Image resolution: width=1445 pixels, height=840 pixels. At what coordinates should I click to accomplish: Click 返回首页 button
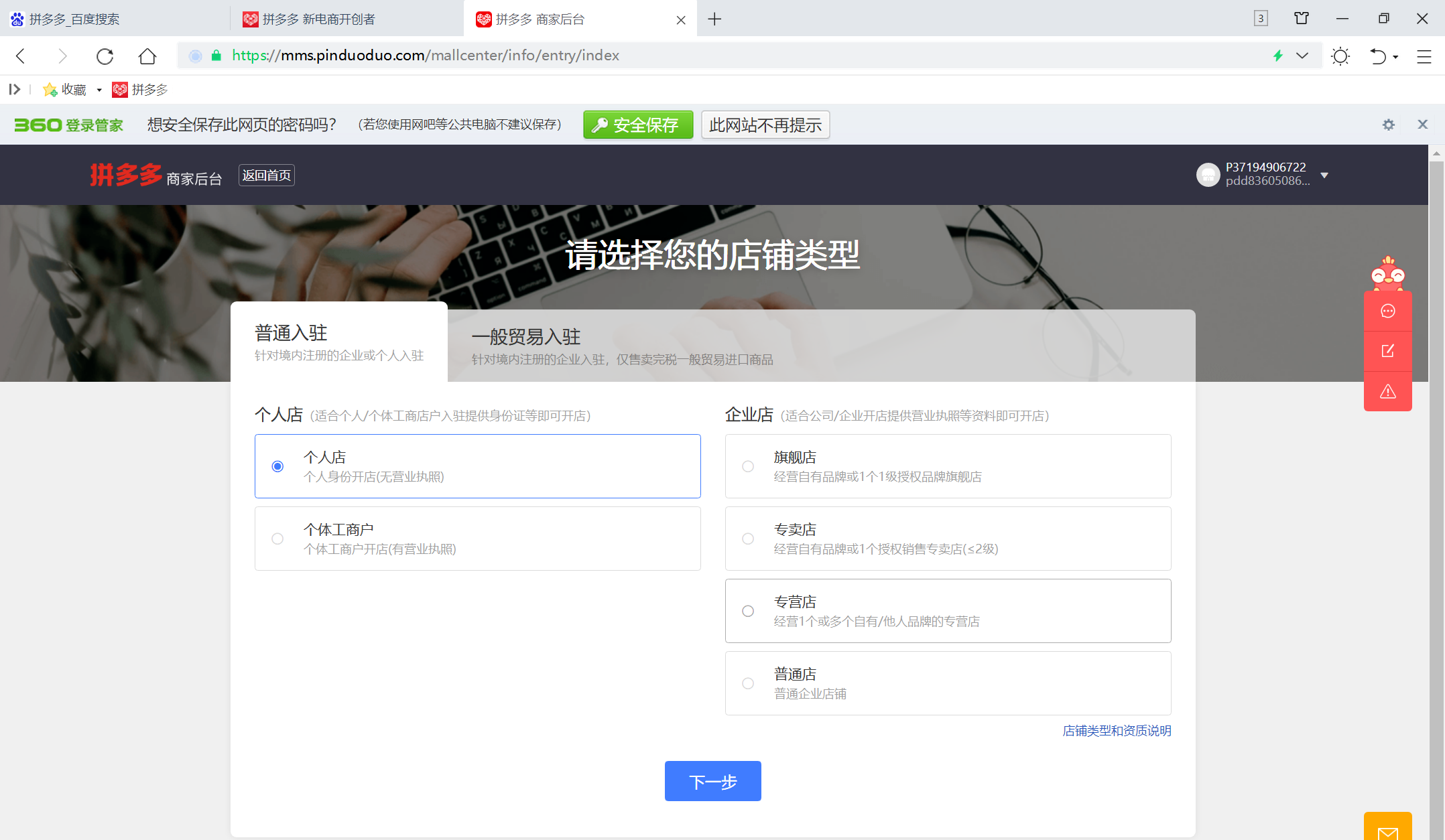[267, 176]
